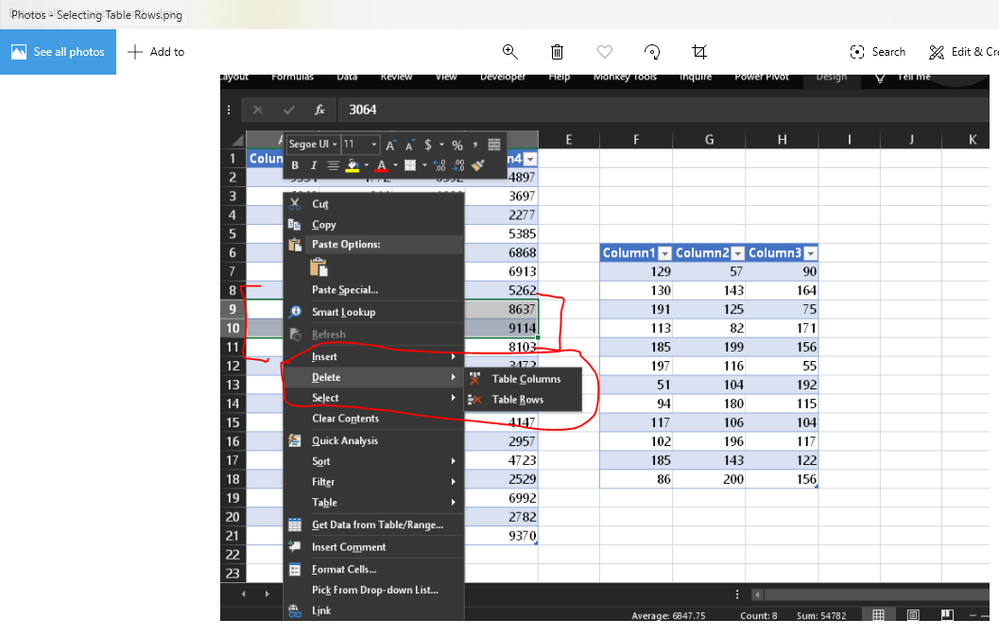Open borders dropdown arrow in mini toolbar

click(x=424, y=166)
